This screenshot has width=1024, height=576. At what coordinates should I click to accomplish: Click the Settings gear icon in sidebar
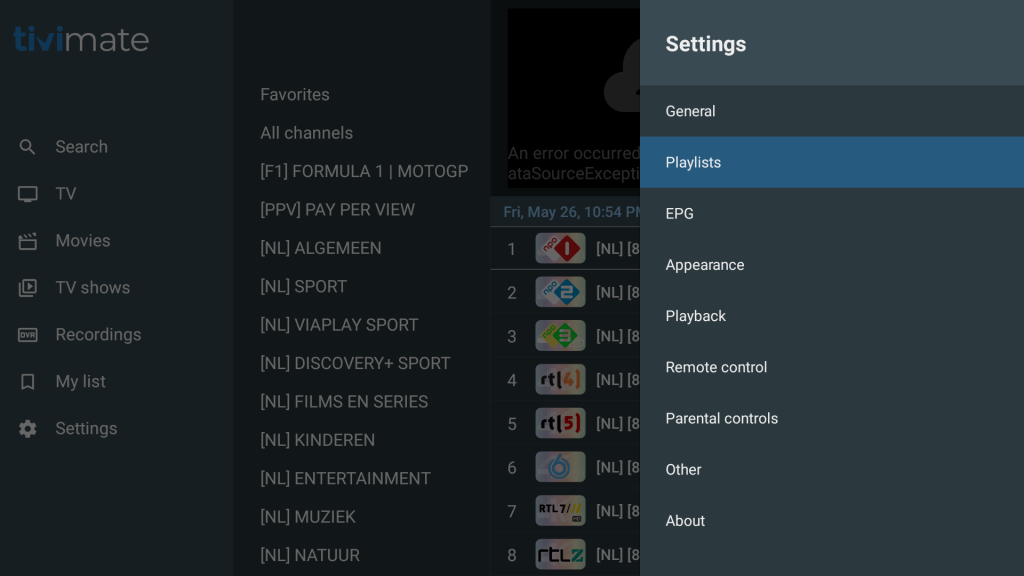(28, 429)
